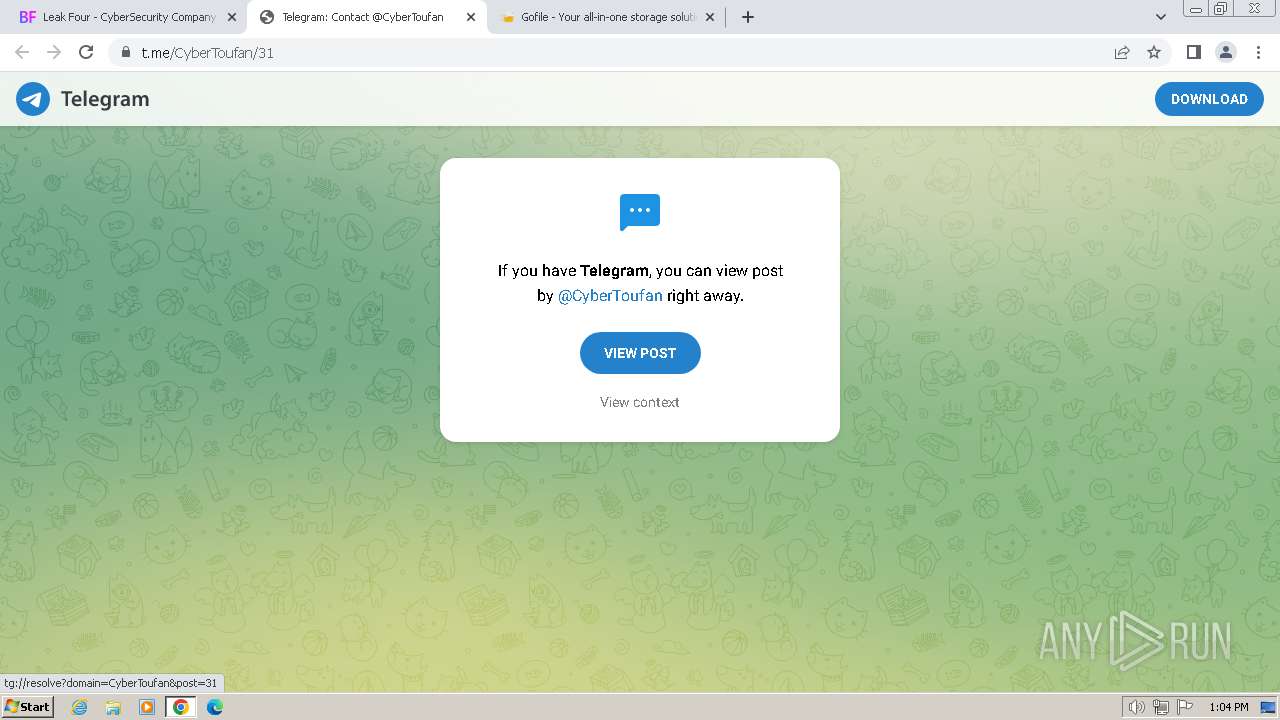The width and height of the screenshot is (1280, 720).
Task: Close the Gofile tab
Action: pyautogui.click(x=711, y=17)
